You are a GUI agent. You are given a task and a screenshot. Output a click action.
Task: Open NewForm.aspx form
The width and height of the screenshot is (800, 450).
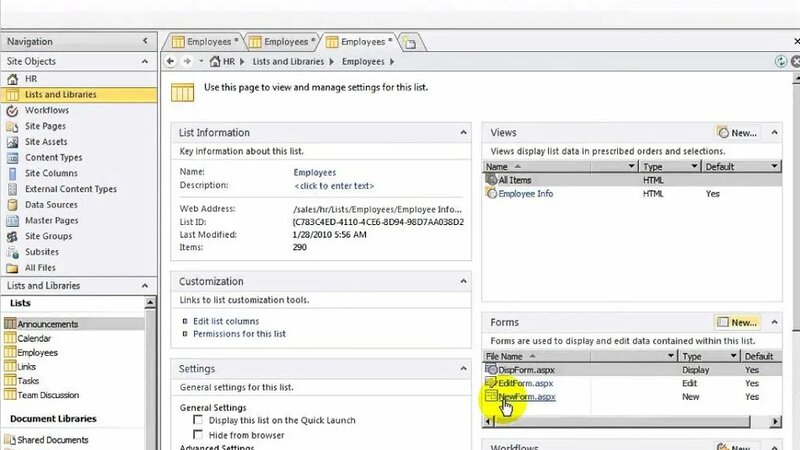(527, 396)
